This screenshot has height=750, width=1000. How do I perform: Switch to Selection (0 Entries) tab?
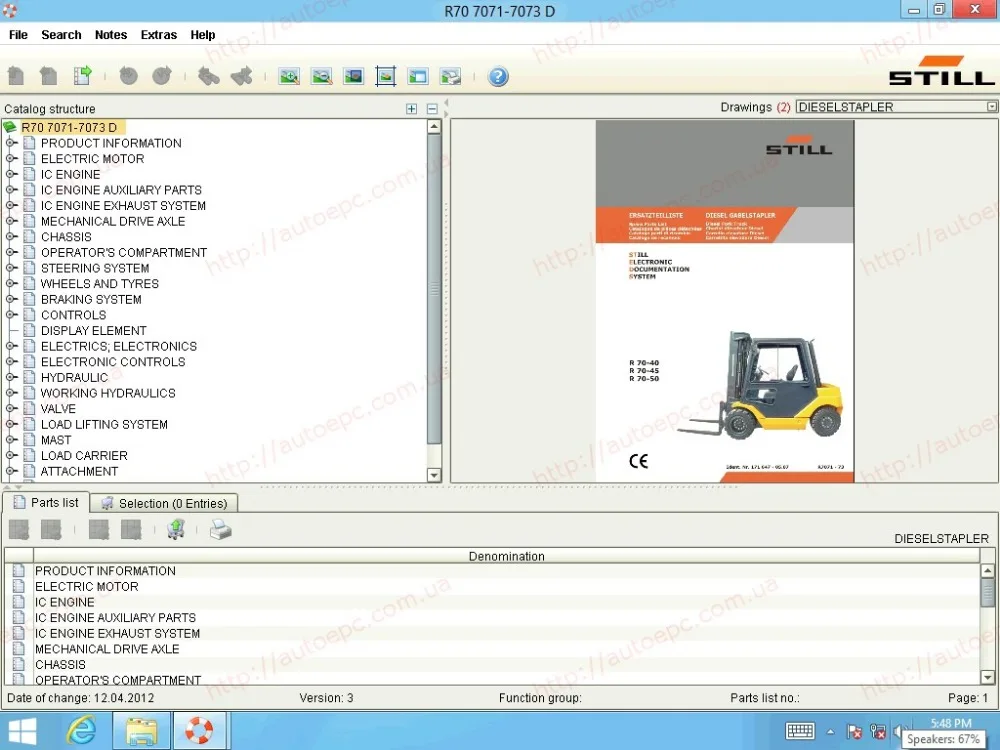click(x=165, y=503)
